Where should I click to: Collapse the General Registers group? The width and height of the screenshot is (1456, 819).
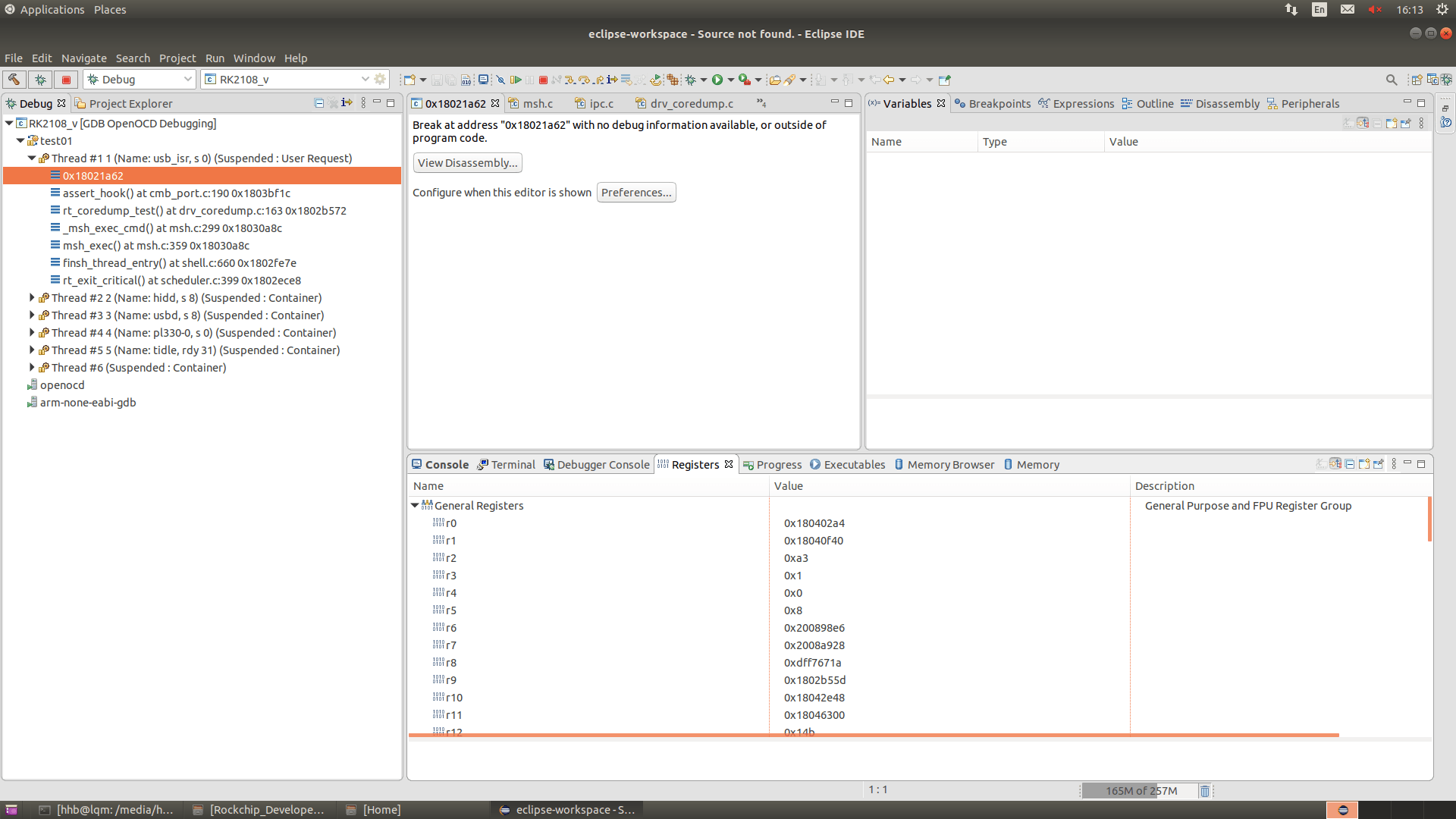[x=415, y=506]
